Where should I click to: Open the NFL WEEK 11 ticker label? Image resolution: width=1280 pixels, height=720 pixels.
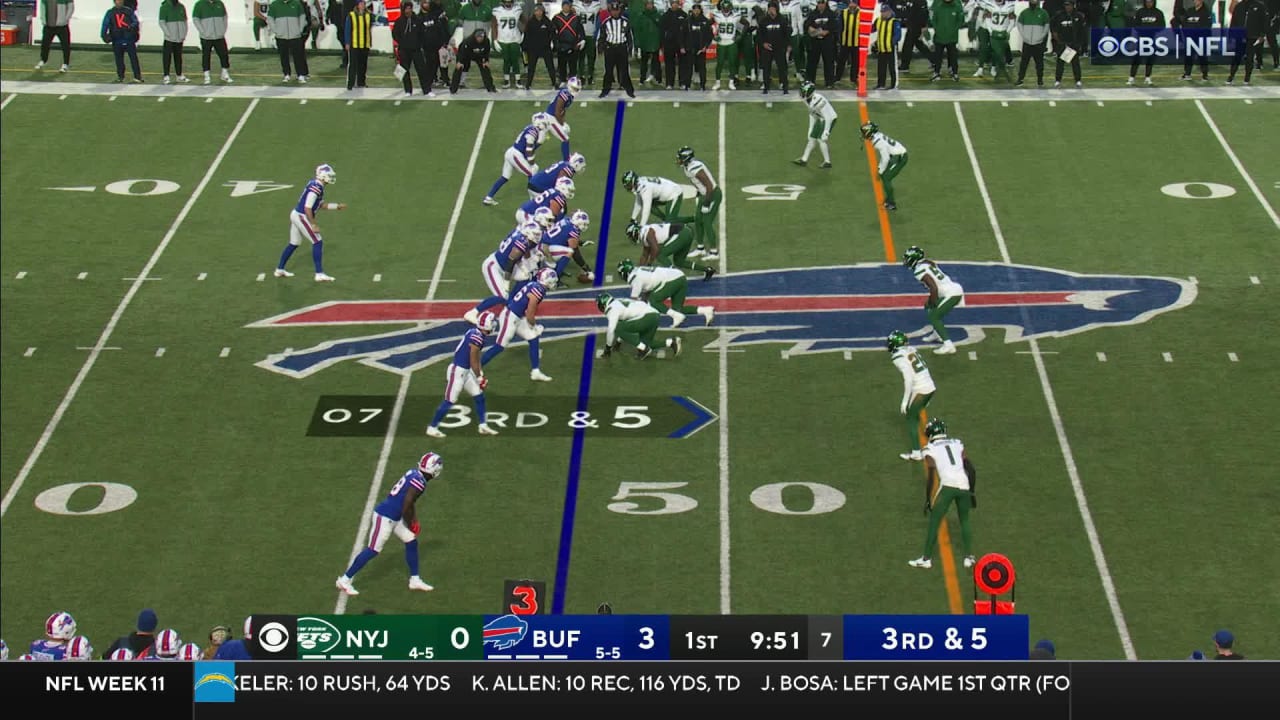point(105,684)
